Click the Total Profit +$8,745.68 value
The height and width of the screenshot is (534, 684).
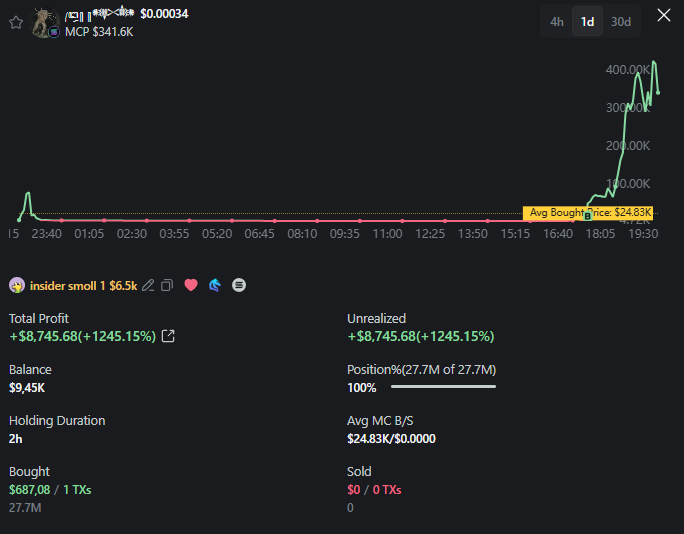(x=82, y=336)
